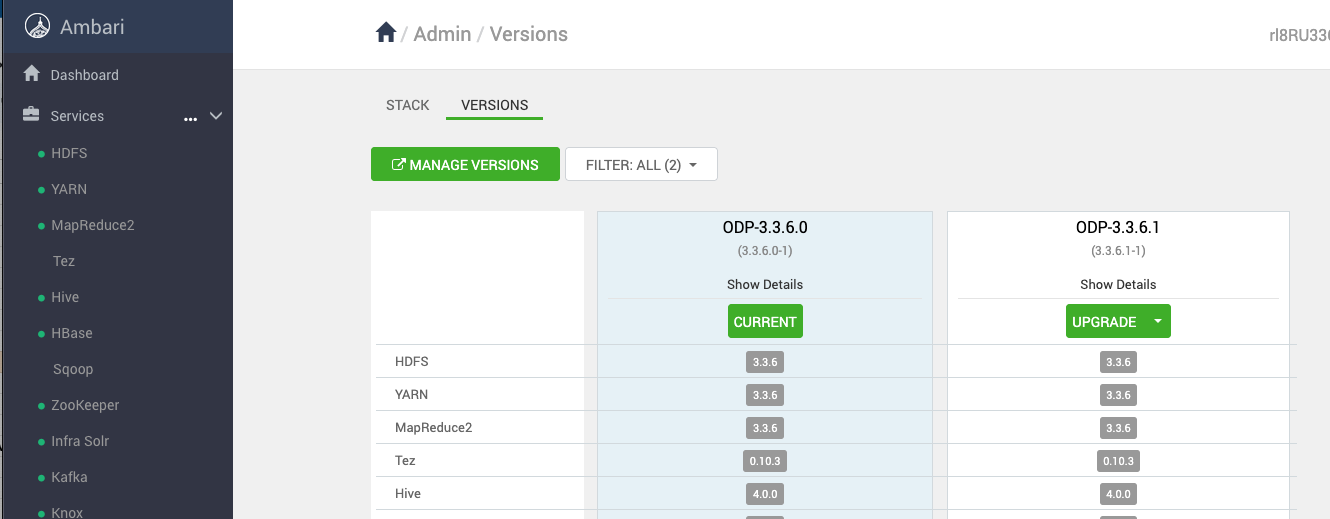Click the Manage Versions button
Image resolution: width=1330 pixels, height=519 pixels.
pos(465,165)
